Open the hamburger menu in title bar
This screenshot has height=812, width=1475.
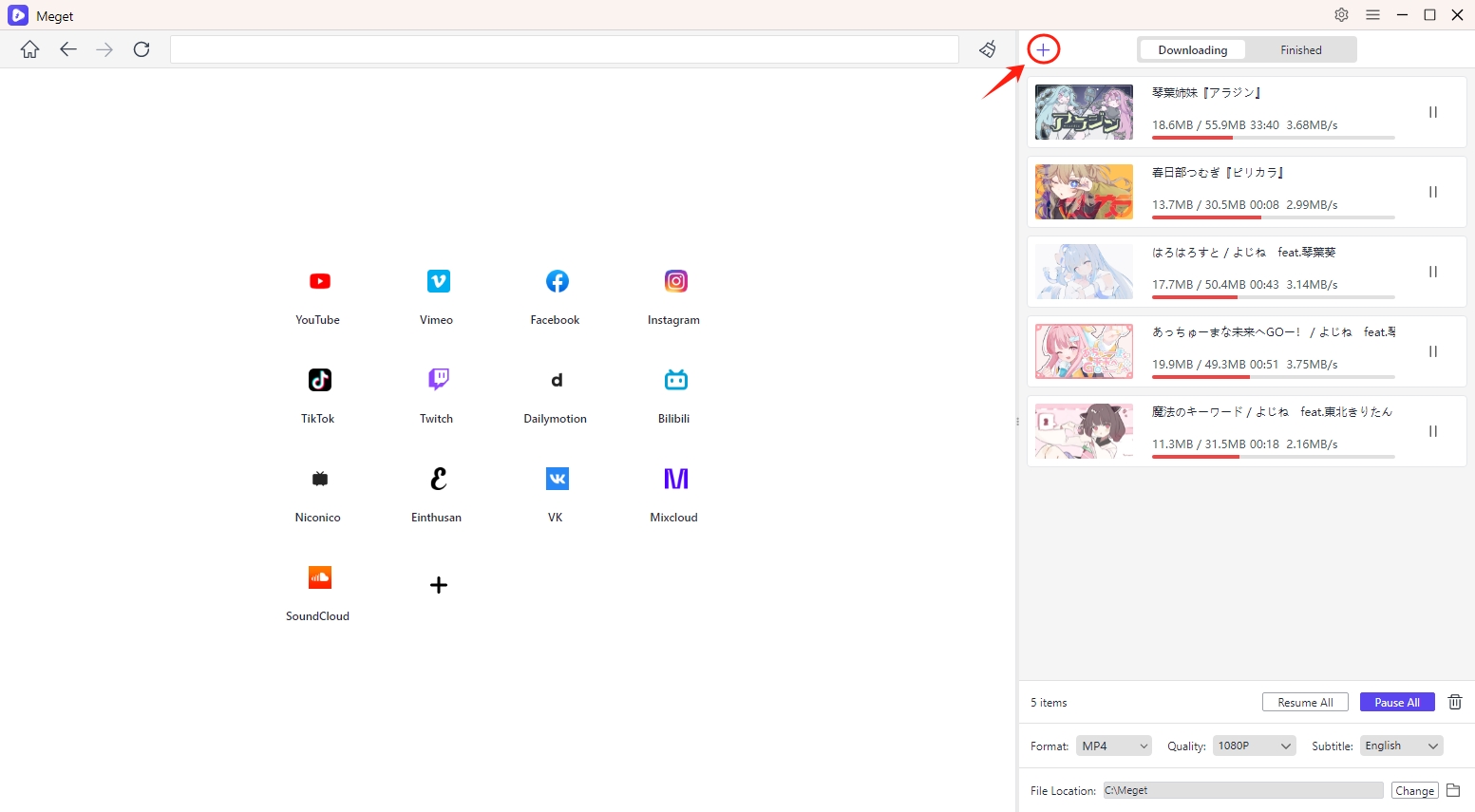pyautogui.click(x=1372, y=15)
